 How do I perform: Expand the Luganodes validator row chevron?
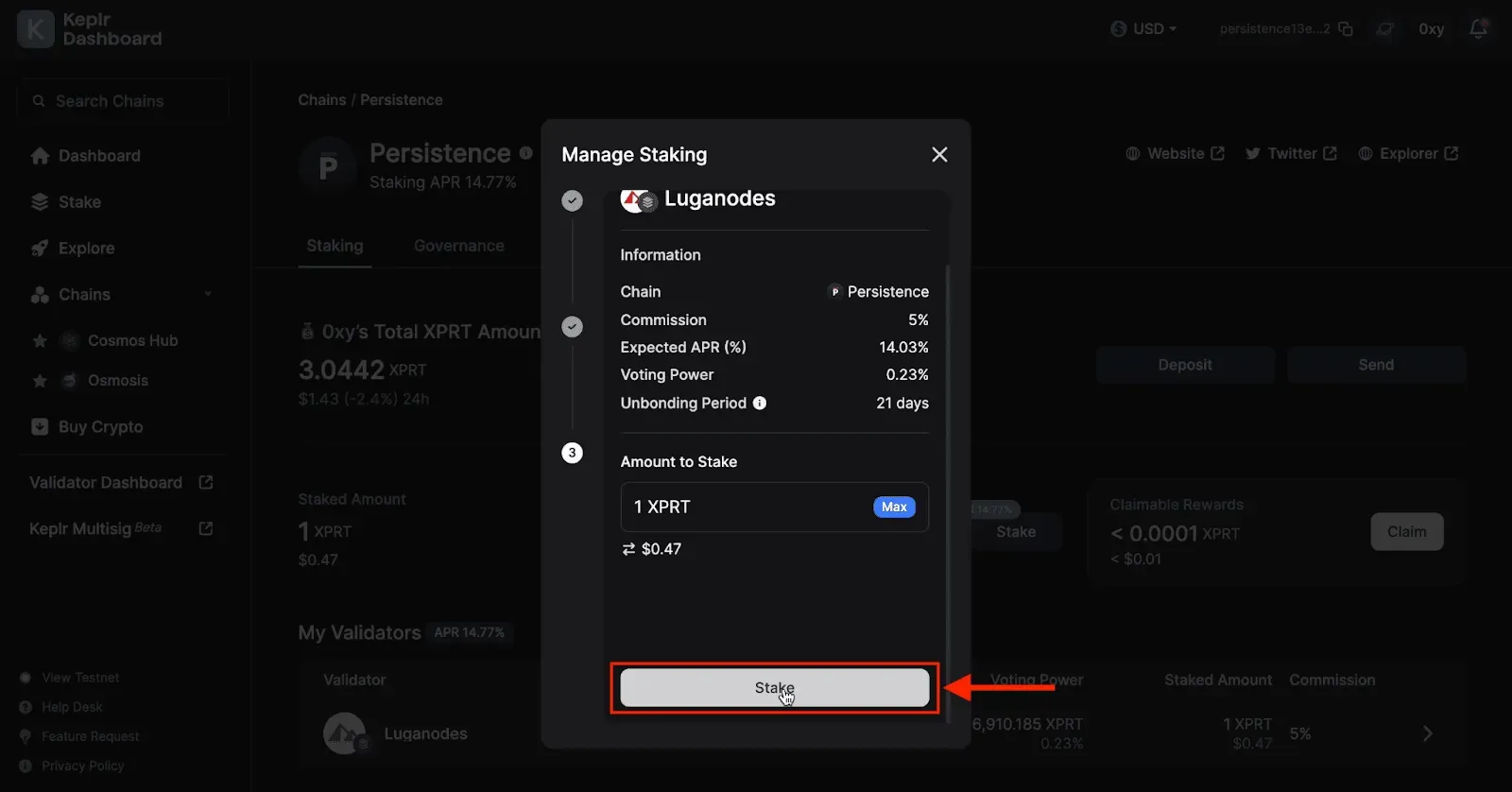(1428, 733)
